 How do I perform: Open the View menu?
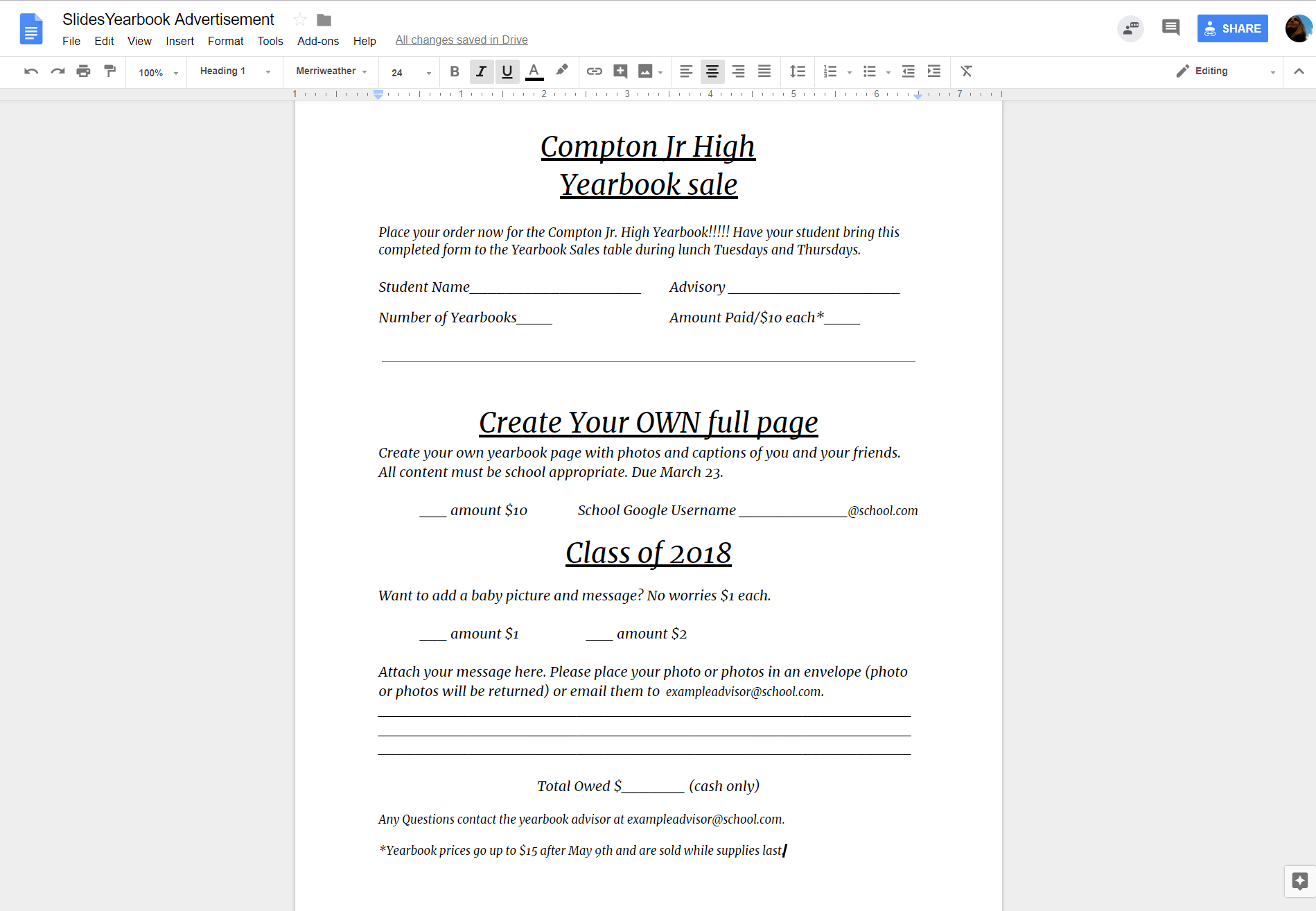click(139, 41)
